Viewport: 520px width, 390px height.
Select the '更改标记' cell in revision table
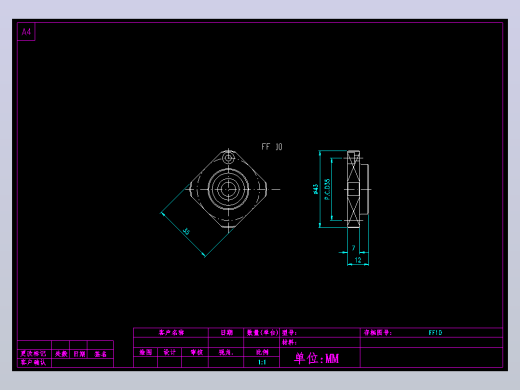click(33, 354)
